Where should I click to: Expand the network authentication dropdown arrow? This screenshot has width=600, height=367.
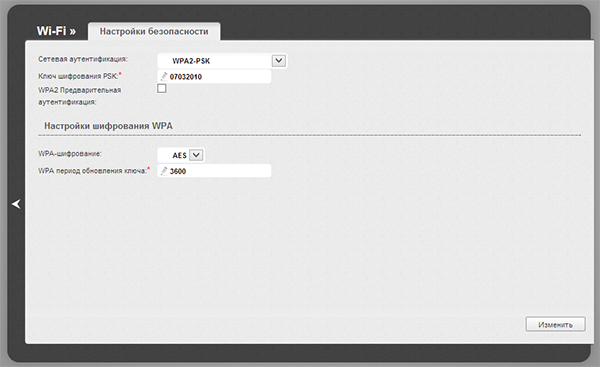[x=279, y=60]
